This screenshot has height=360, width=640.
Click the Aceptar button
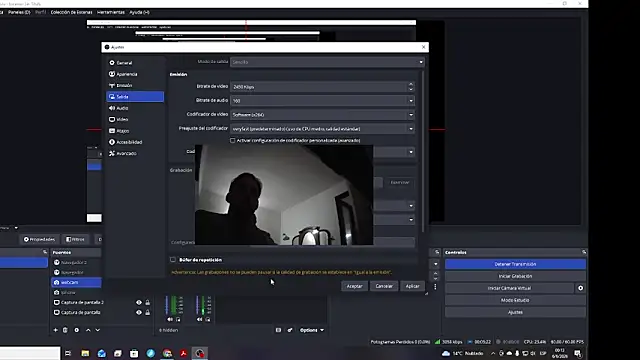pyautogui.click(x=354, y=286)
